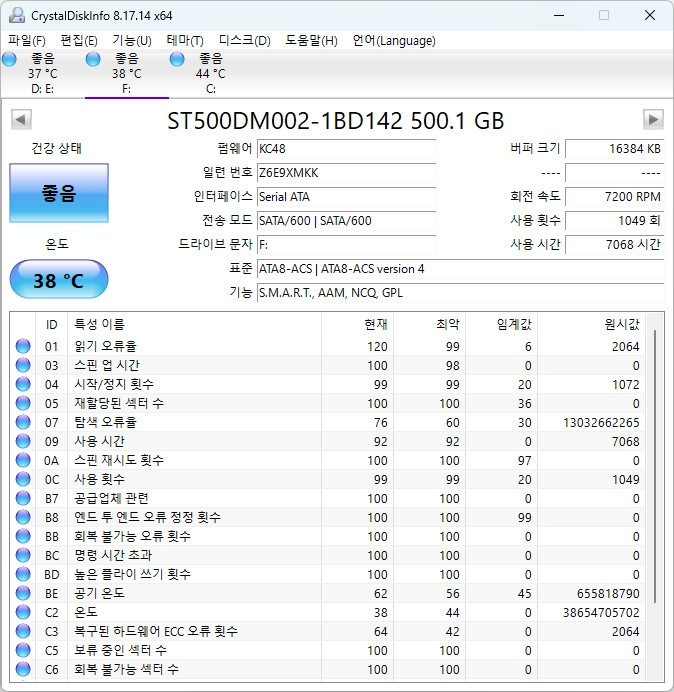The width and height of the screenshot is (674, 692).
Task: Click status orb for BC 명령 시간 초과
Action: pyautogui.click(x=23, y=555)
